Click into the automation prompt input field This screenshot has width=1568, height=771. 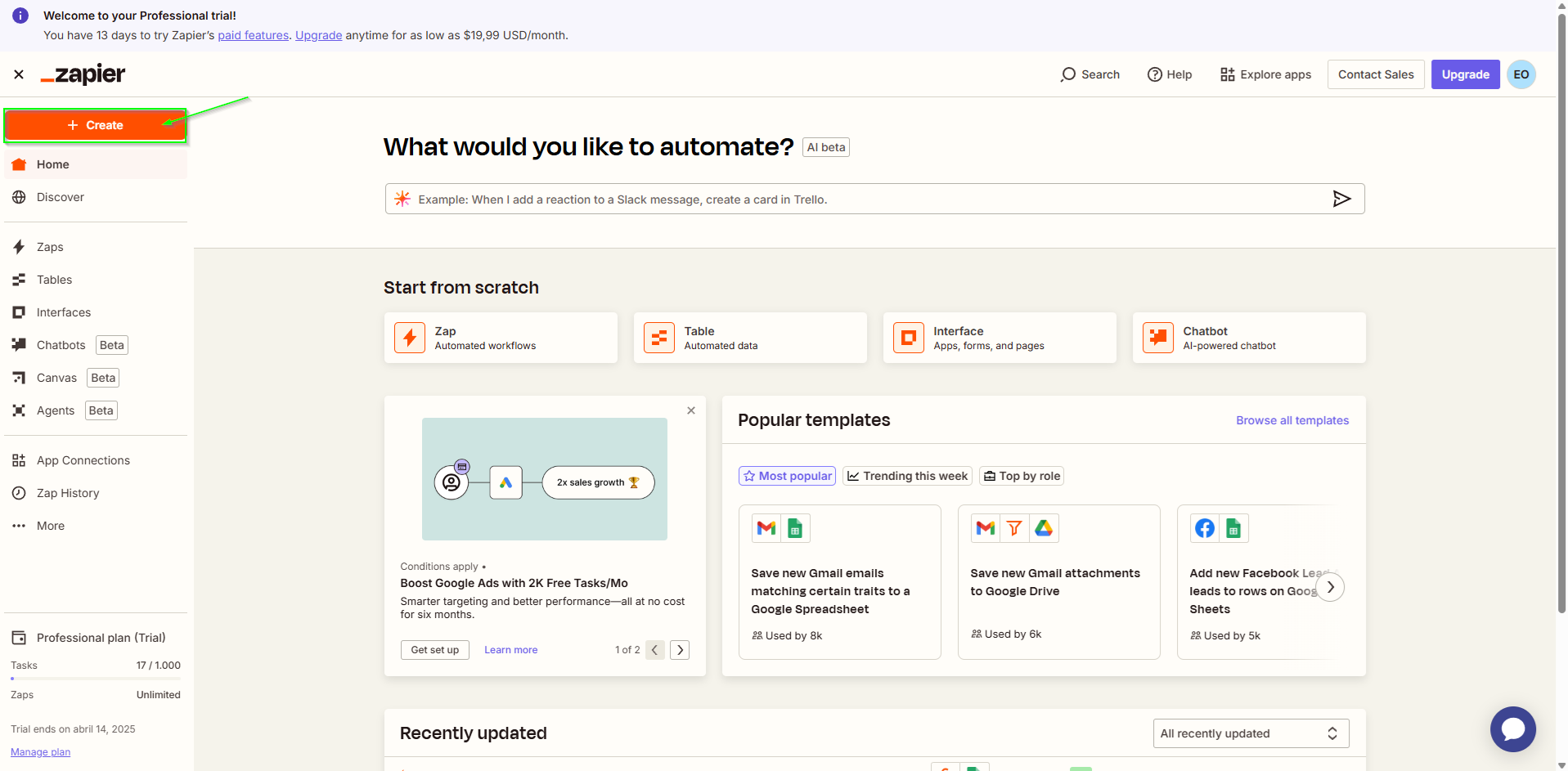(874, 199)
